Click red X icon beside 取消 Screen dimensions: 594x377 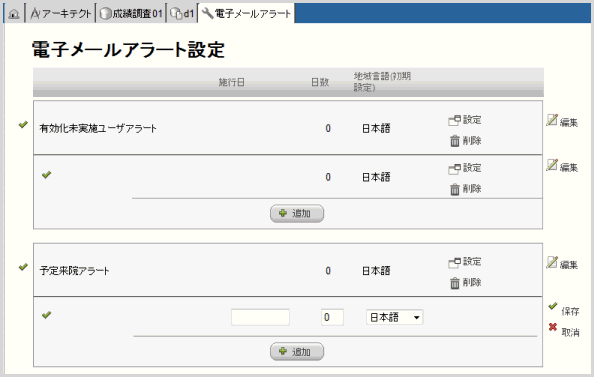click(553, 327)
